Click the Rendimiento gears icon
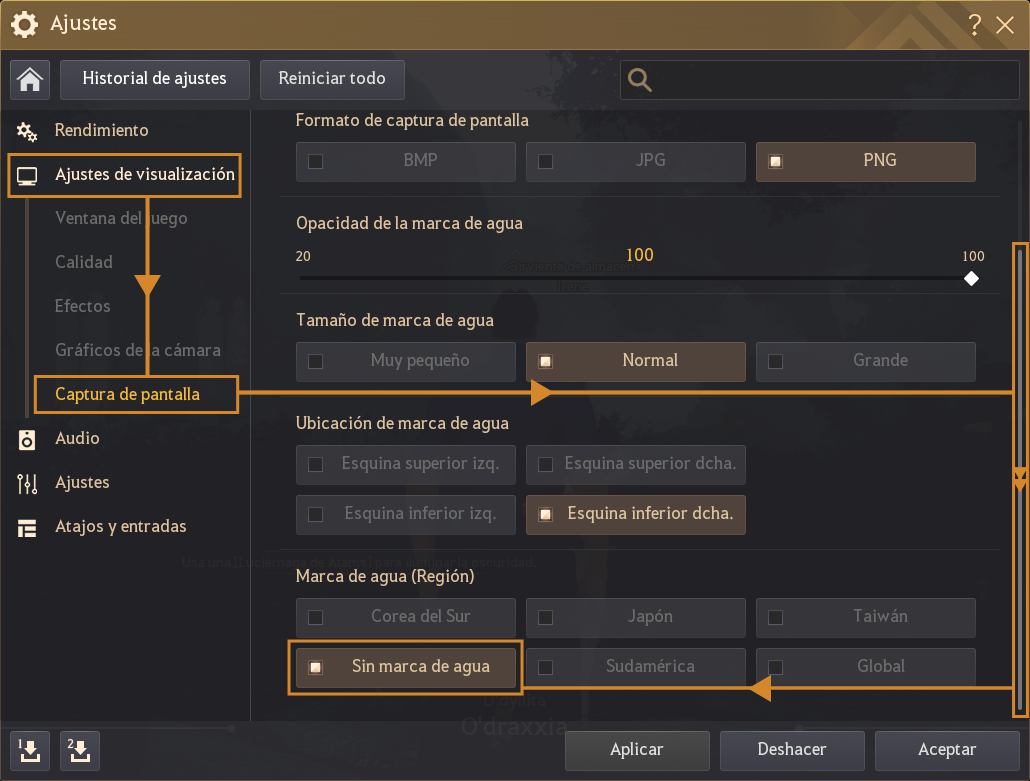 pos(27,131)
